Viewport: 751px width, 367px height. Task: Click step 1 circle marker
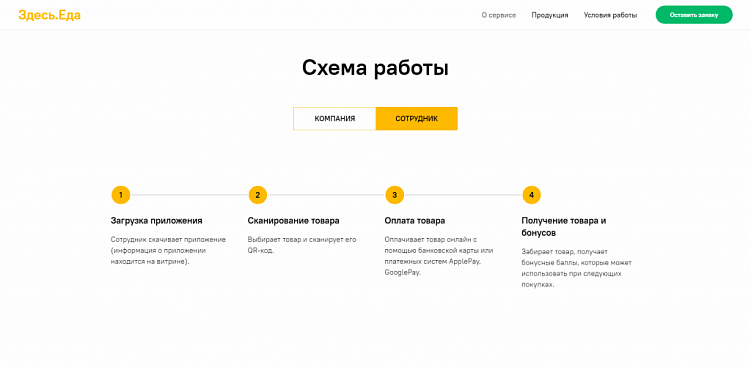pyautogui.click(x=121, y=195)
